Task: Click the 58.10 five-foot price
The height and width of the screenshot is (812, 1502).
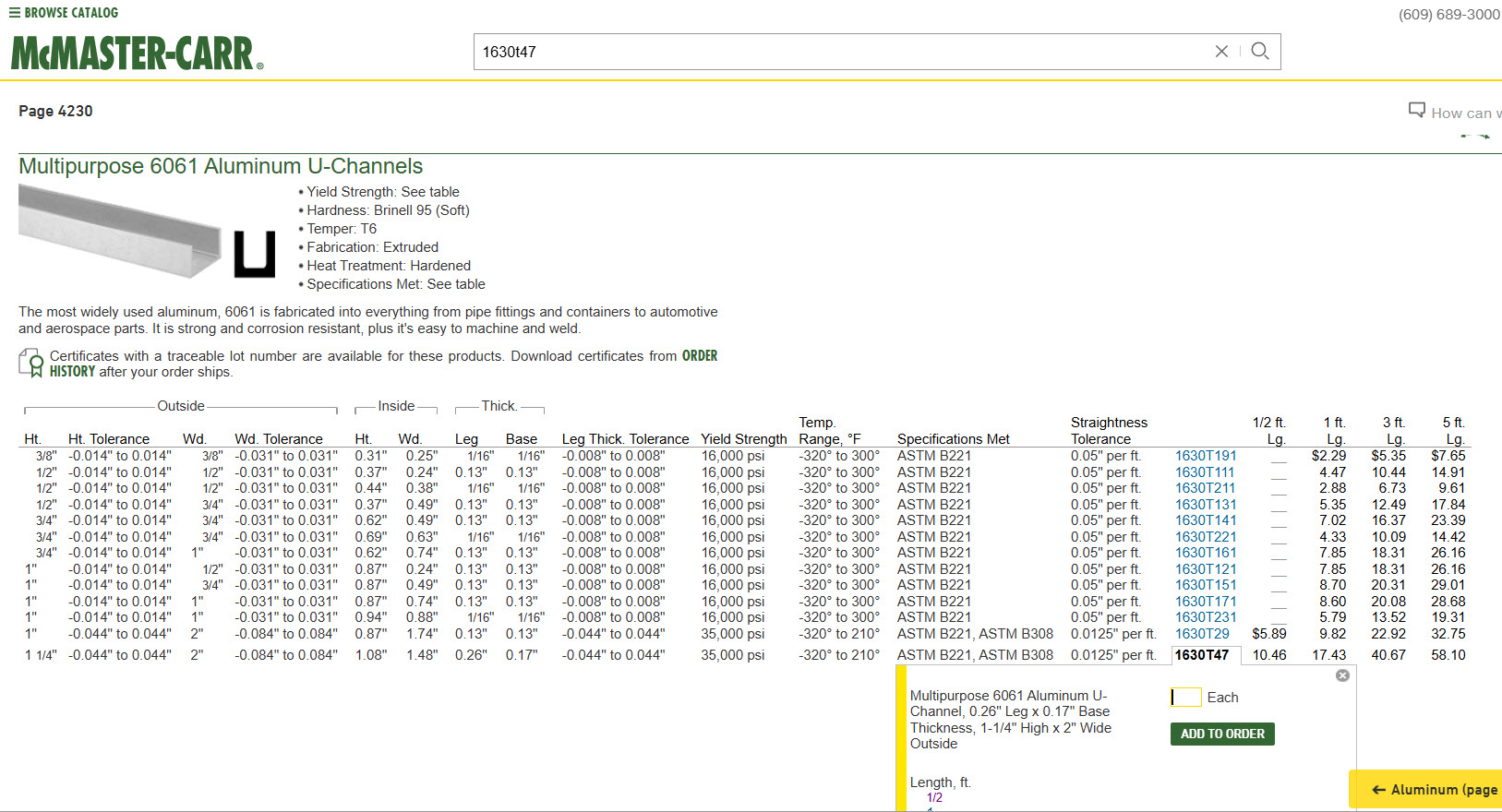Action: 1448,655
